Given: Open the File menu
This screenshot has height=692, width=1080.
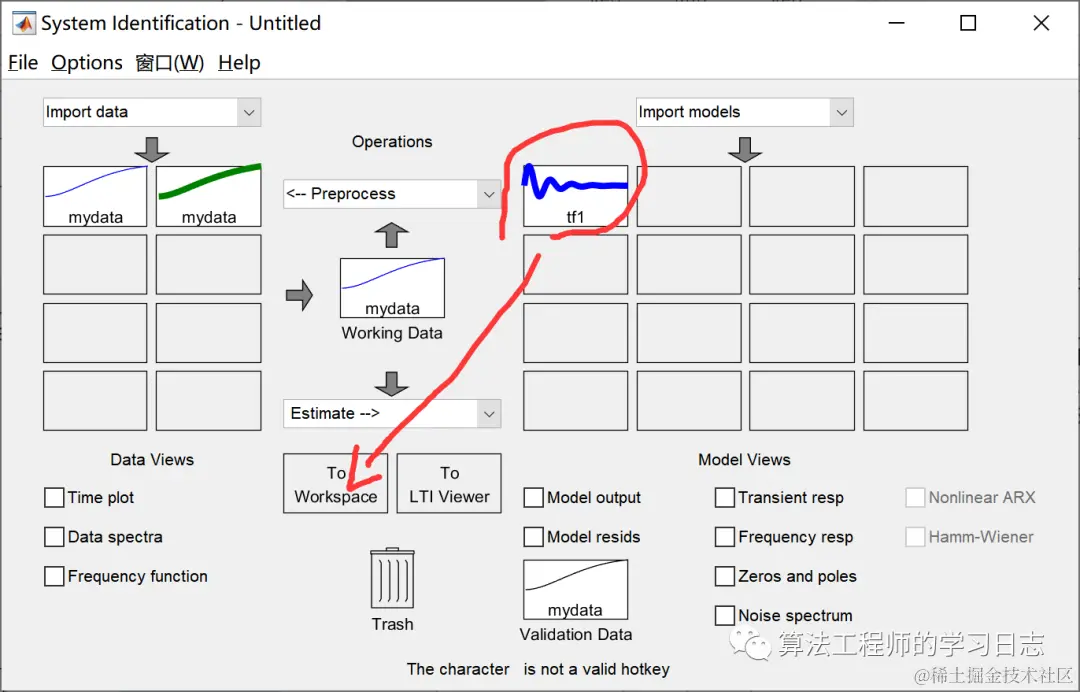Looking at the screenshot, I should (23, 63).
